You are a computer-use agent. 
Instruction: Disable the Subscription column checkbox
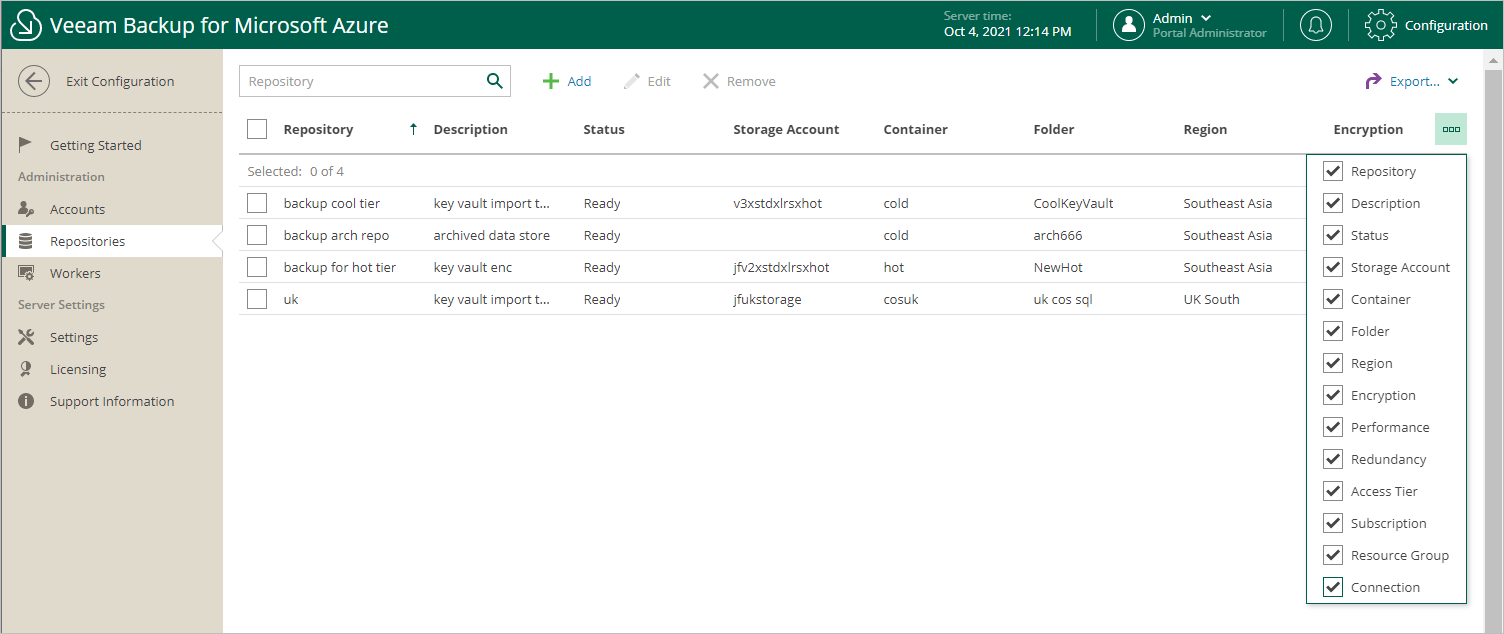tap(1333, 523)
